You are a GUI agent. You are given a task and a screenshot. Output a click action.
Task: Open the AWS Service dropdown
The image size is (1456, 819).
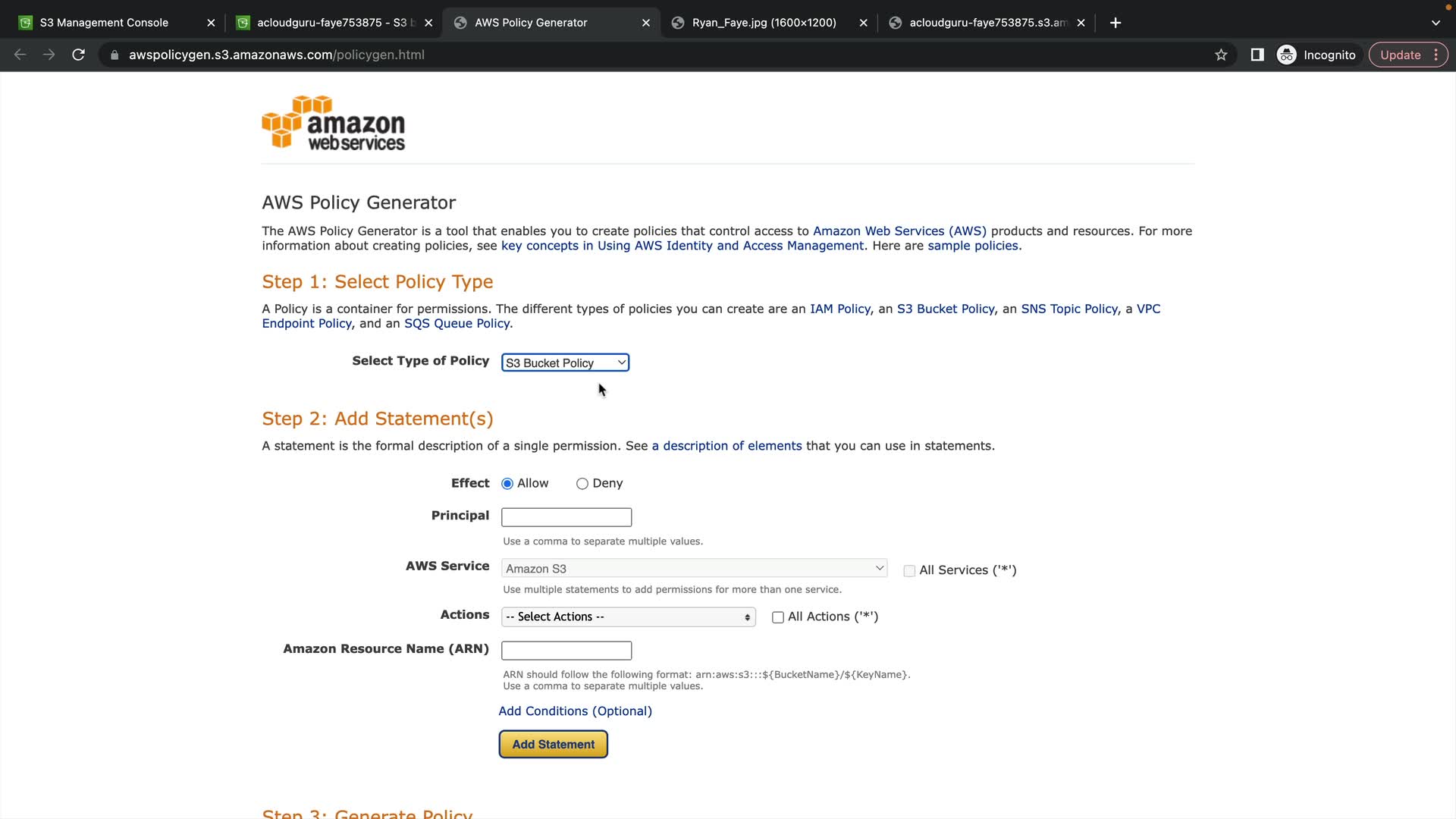pyautogui.click(x=694, y=569)
